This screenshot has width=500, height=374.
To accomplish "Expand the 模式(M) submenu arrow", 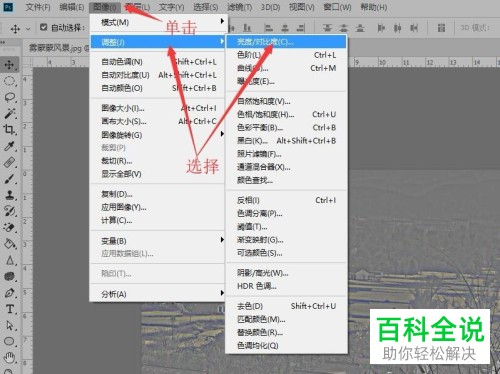I will coord(222,21).
